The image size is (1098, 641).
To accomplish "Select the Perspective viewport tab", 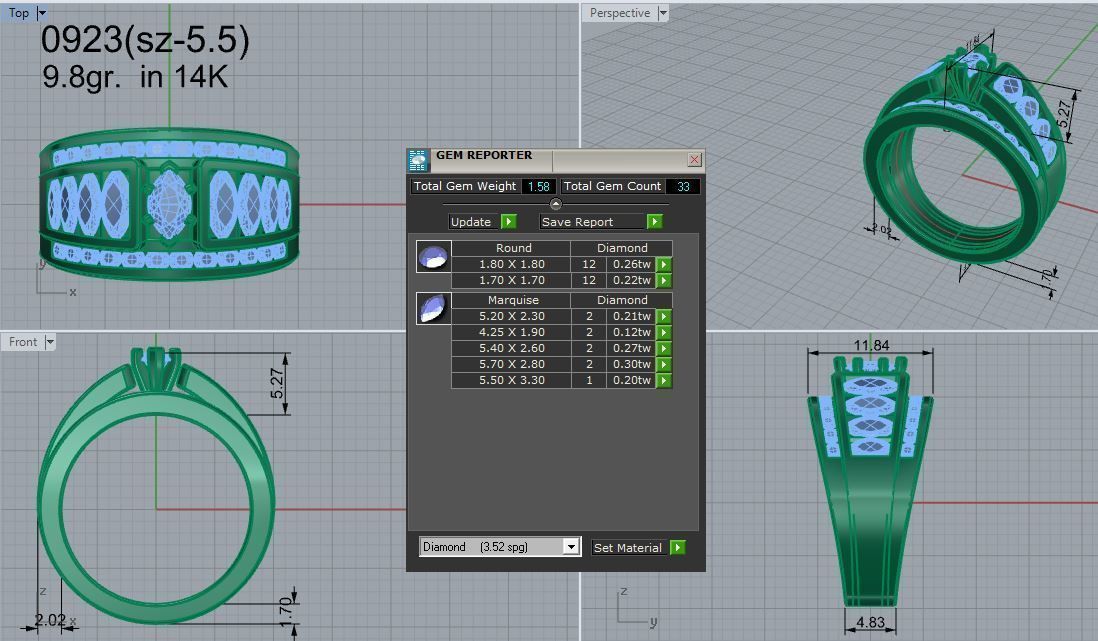I will (x=620, y=13).
